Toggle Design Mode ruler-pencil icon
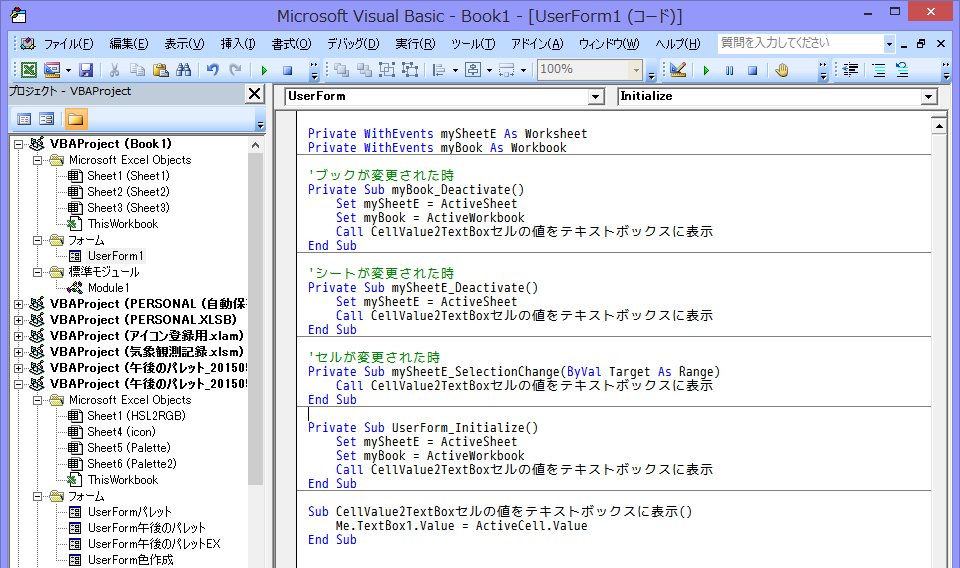The width and height of the screenshot is (960, 568). [678, 70]
